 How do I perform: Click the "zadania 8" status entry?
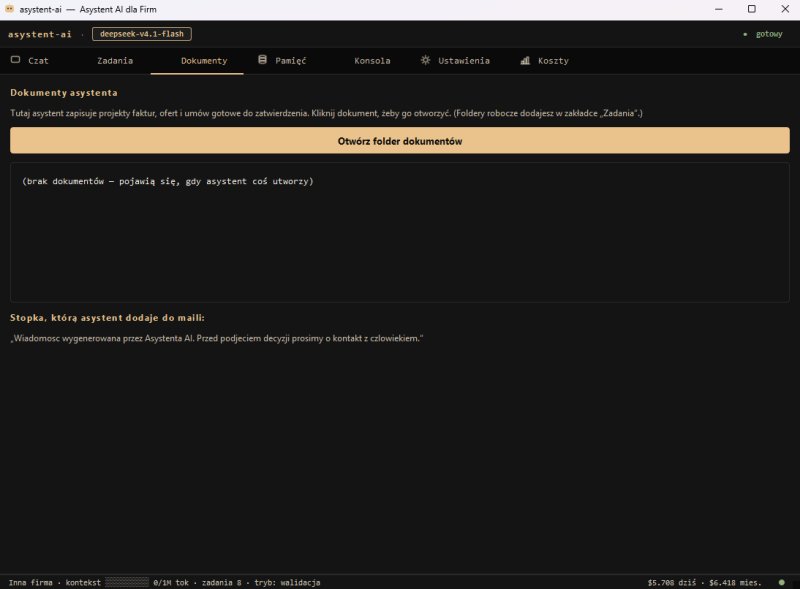pyautogui.click(x=221, y=582)
